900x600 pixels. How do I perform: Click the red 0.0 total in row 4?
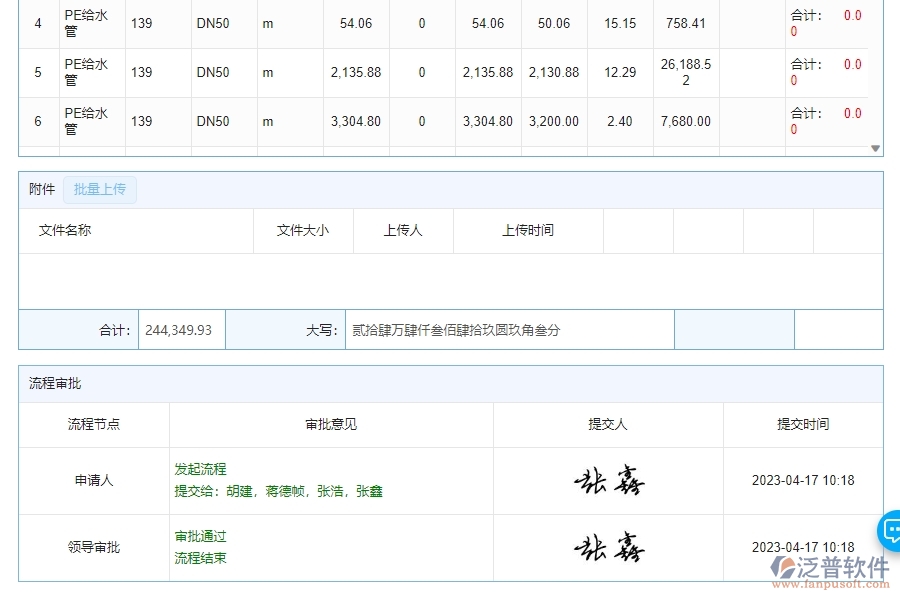851,14
